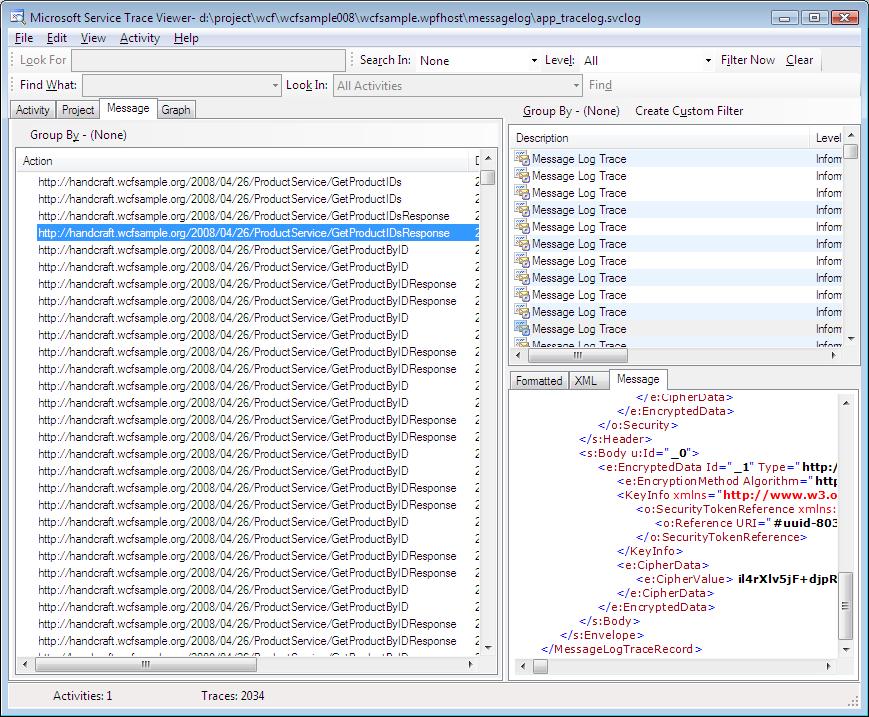Click the eleventh Message Log Trace icon
Viewport: 869px width, 717px height.
coord(522,329)
